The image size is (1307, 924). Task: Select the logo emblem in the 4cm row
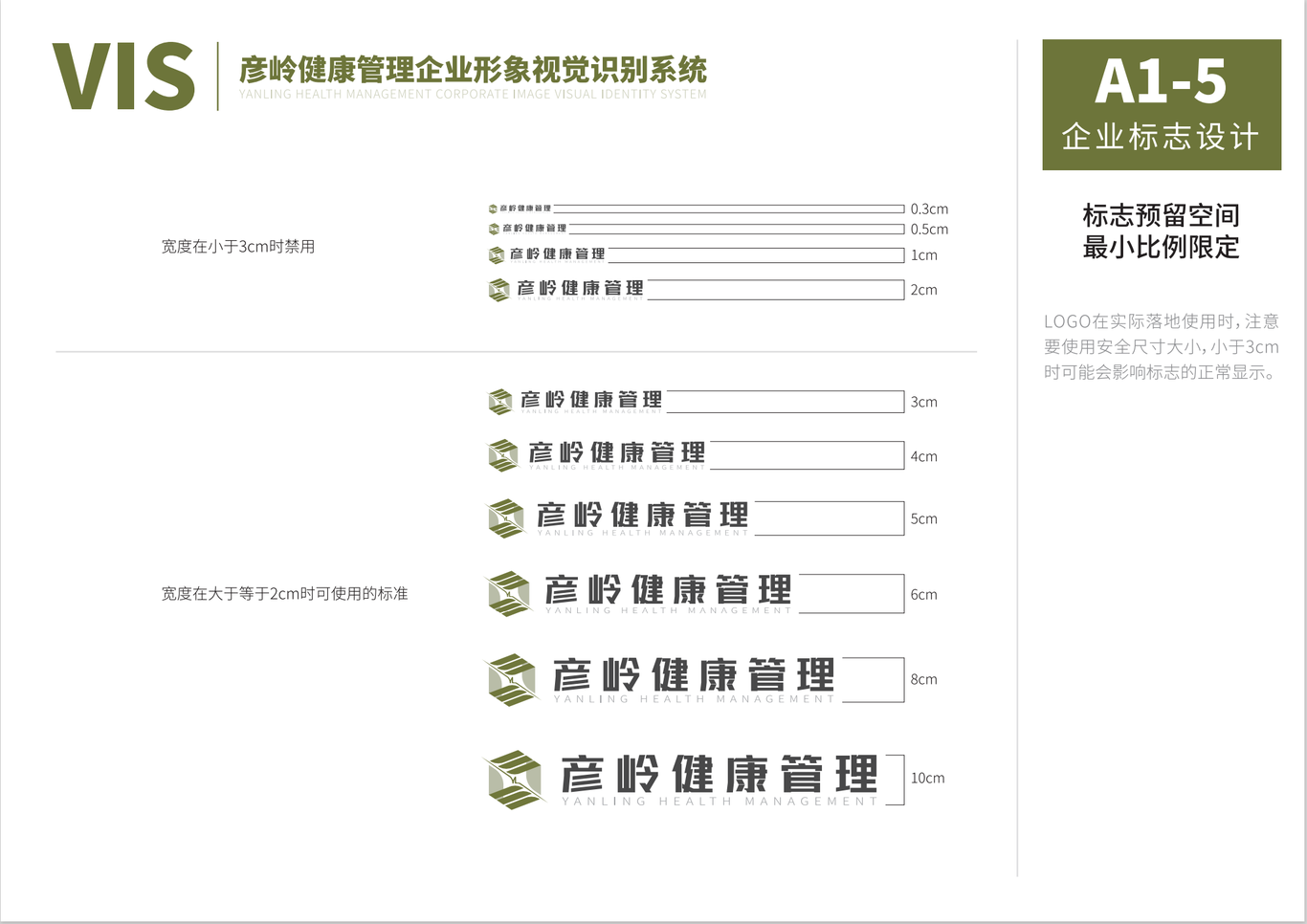[x=503, y=456]
